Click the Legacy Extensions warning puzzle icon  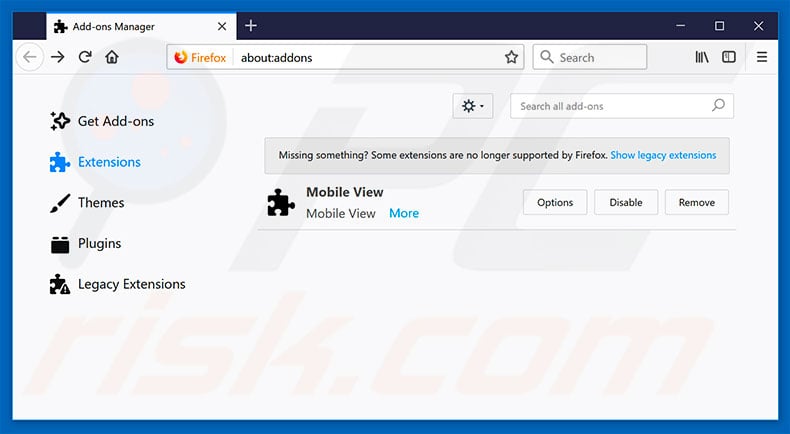60,284
